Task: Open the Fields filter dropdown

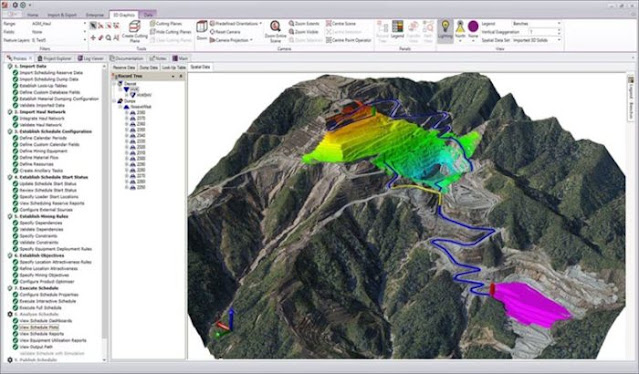Action: (85, 32)
